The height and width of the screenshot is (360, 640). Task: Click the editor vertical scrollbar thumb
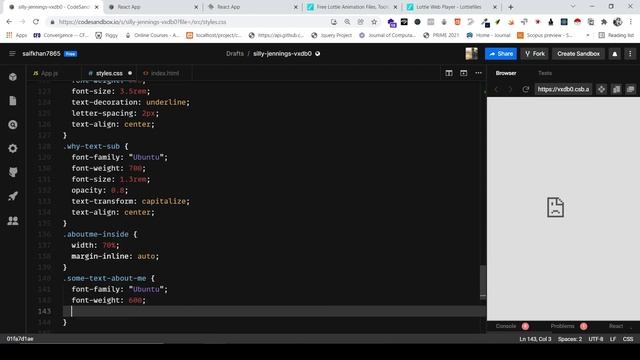[483, 282]
